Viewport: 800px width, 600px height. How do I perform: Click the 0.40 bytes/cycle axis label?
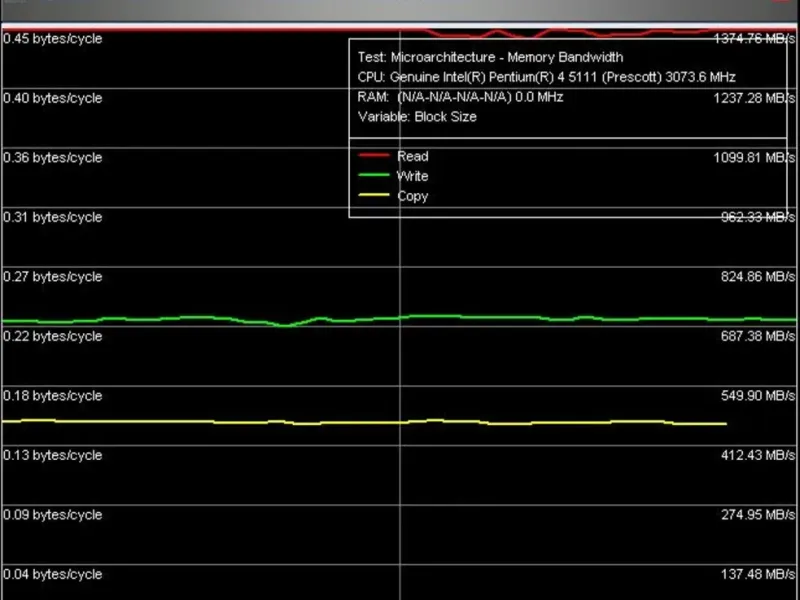tap(53, 98)
